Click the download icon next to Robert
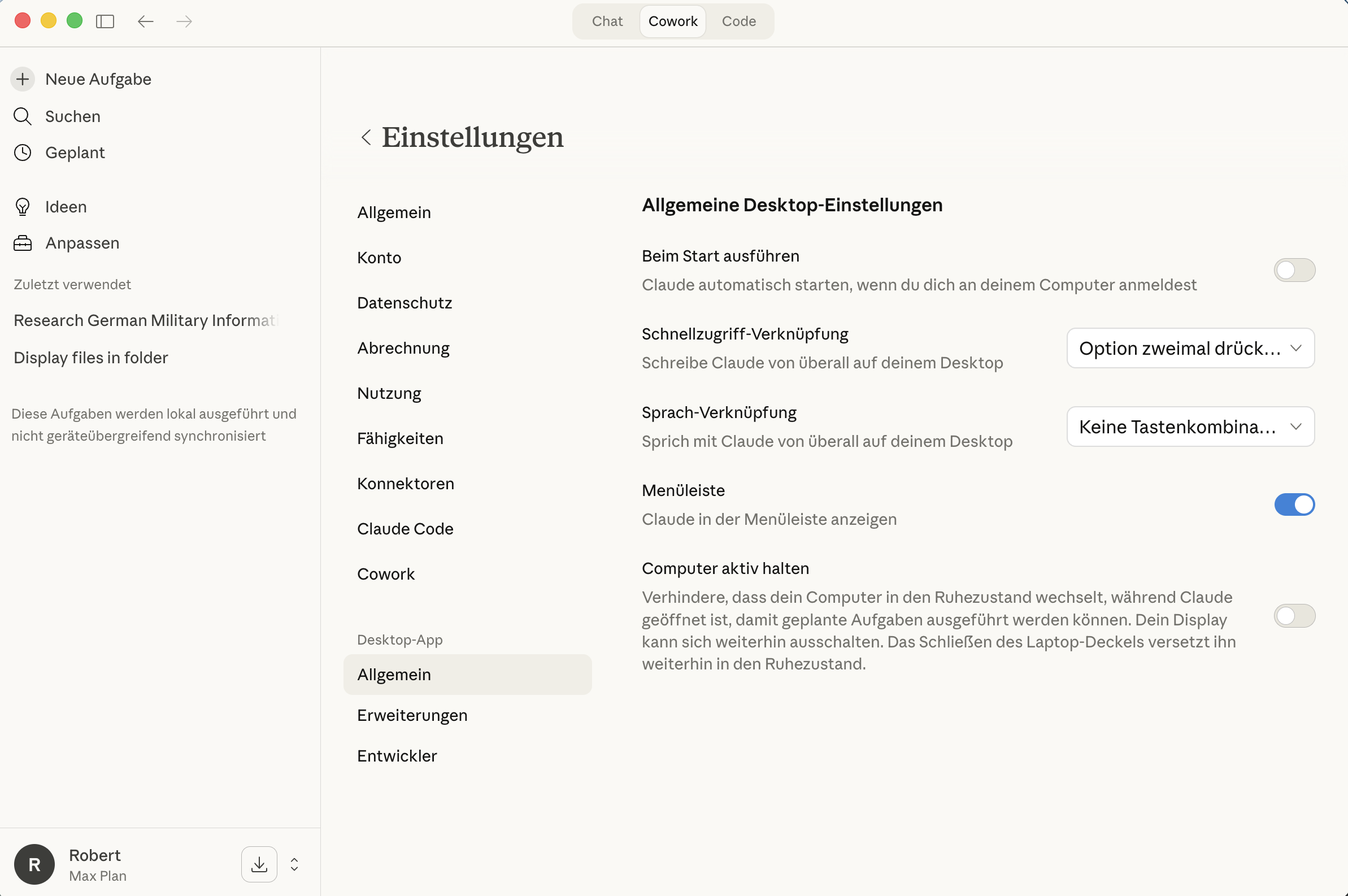Viewport: 1348px width, 896px height. 258,864
